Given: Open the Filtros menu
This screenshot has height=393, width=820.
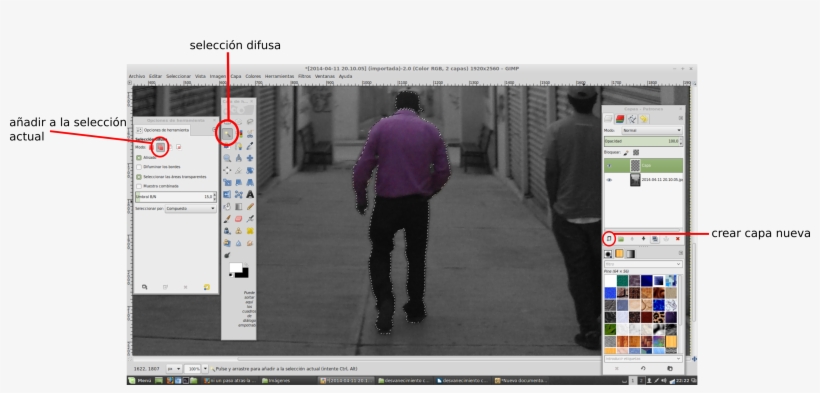Looking at the screenshot, I should pos(304,76).
